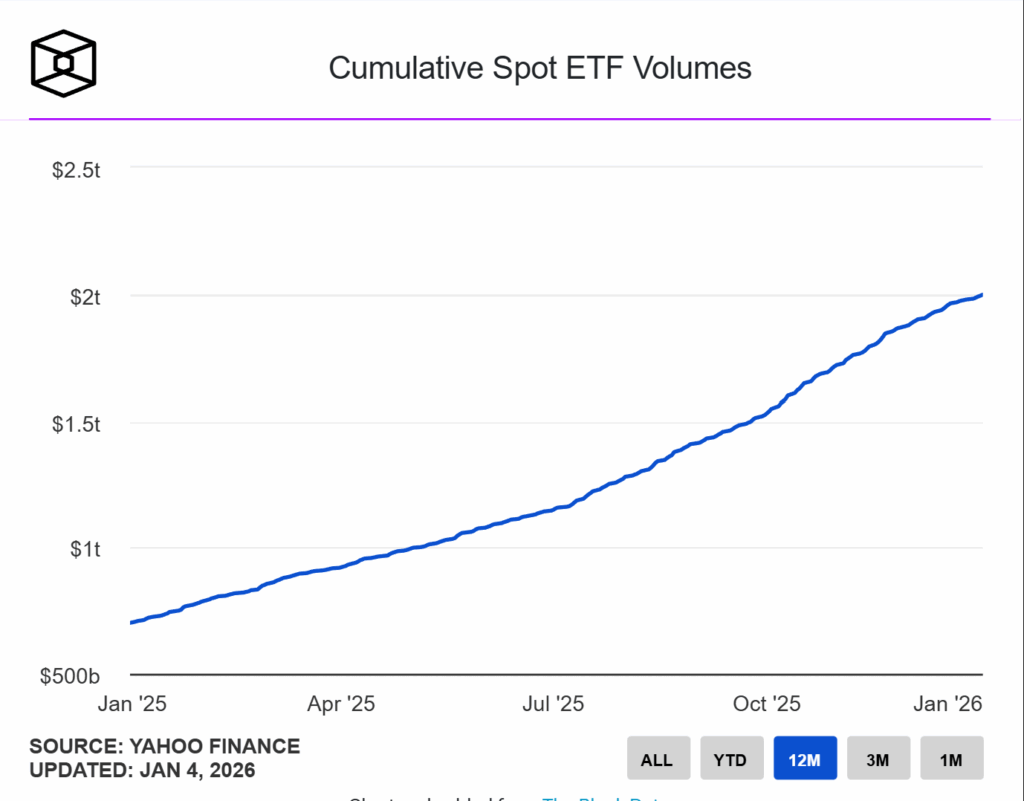Click The Block logo icon
This screenshot has width=1024, height=801.
63,63
